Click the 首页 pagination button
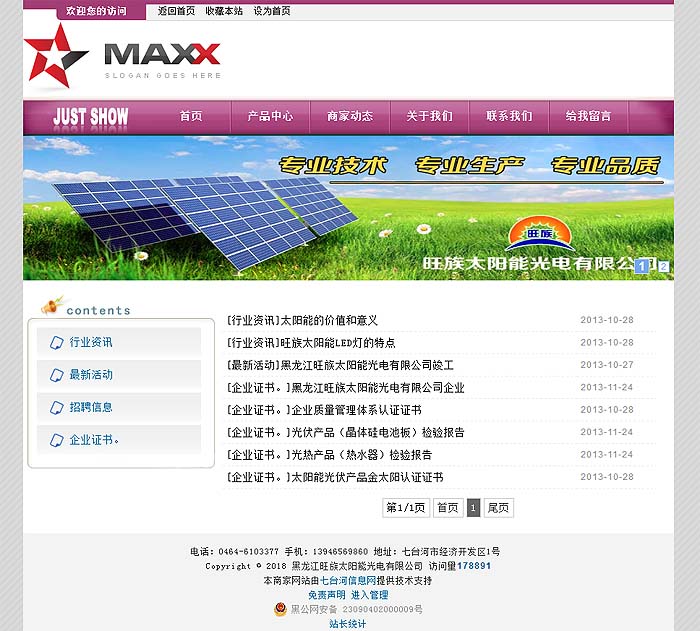 click(x=448, y=508)
